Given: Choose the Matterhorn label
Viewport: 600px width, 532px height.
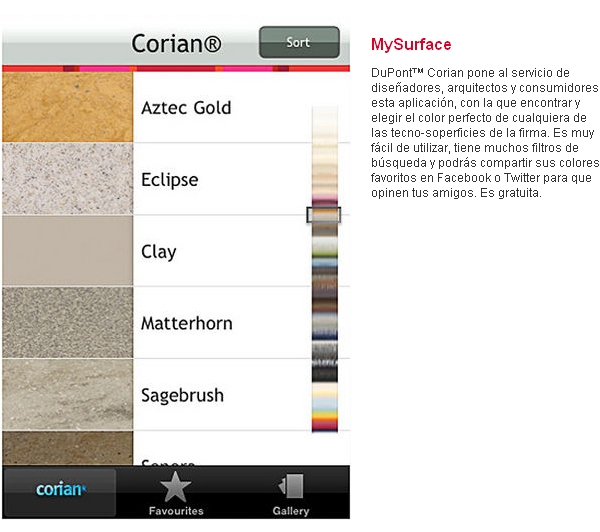Looking at the screenshot, I should click(x=187, y=323).
